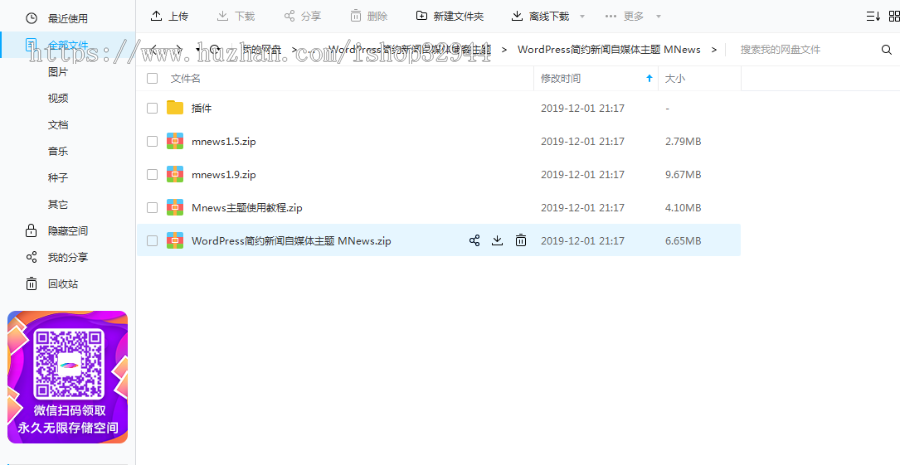This screenshot has height=465, width=900.
Task: Sort by 大小 column header
Action: [675, 79]
